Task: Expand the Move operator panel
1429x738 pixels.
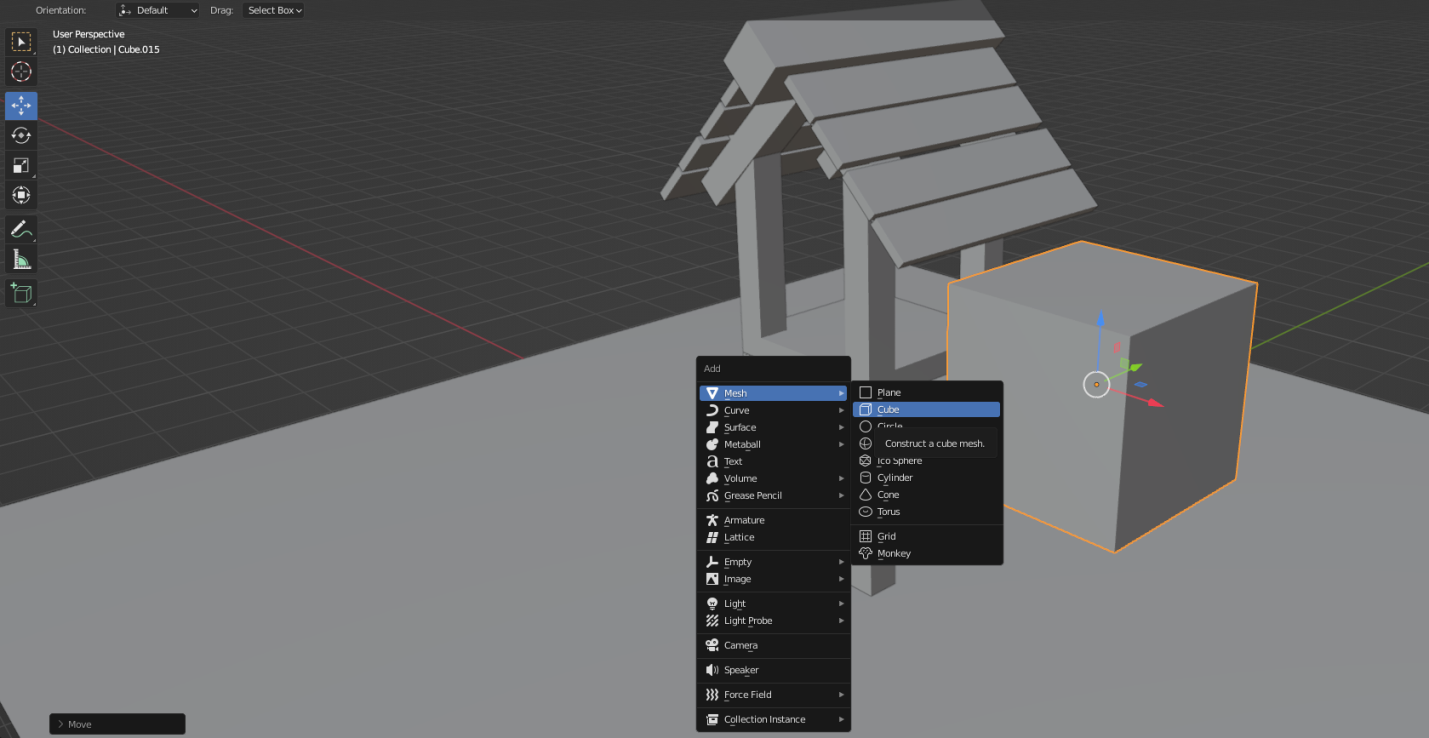Action: [117, 724]
